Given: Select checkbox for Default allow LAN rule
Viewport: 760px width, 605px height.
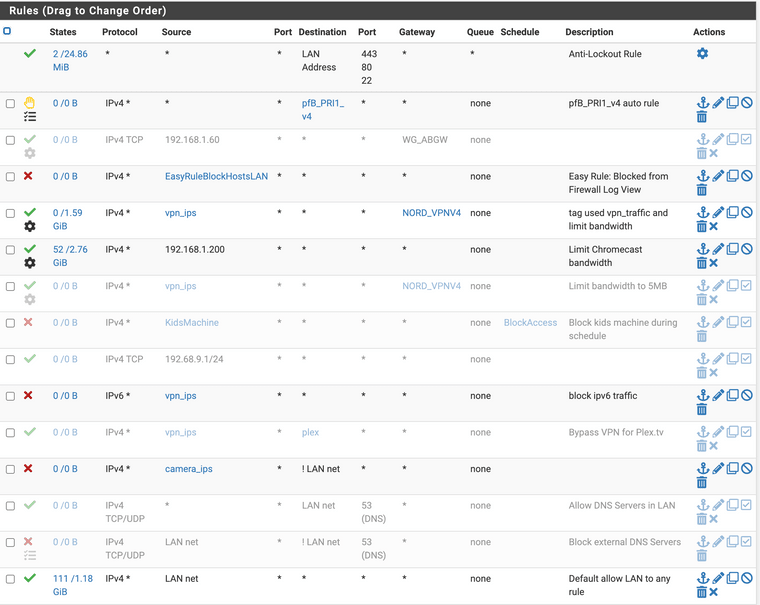Looking at the screenshot, I should 10,579.
